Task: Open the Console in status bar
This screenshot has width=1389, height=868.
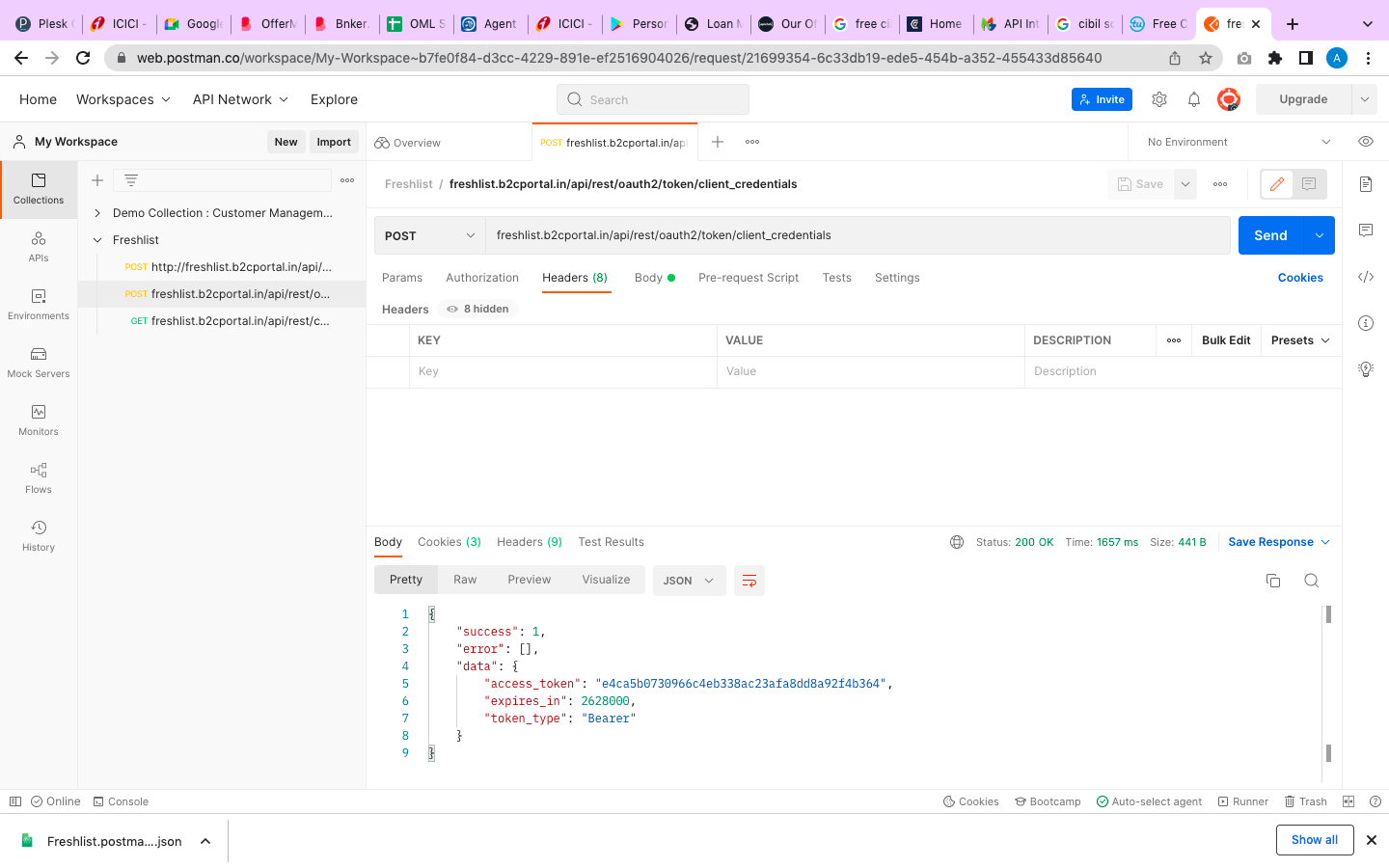Action: click(x=121, y=801)
